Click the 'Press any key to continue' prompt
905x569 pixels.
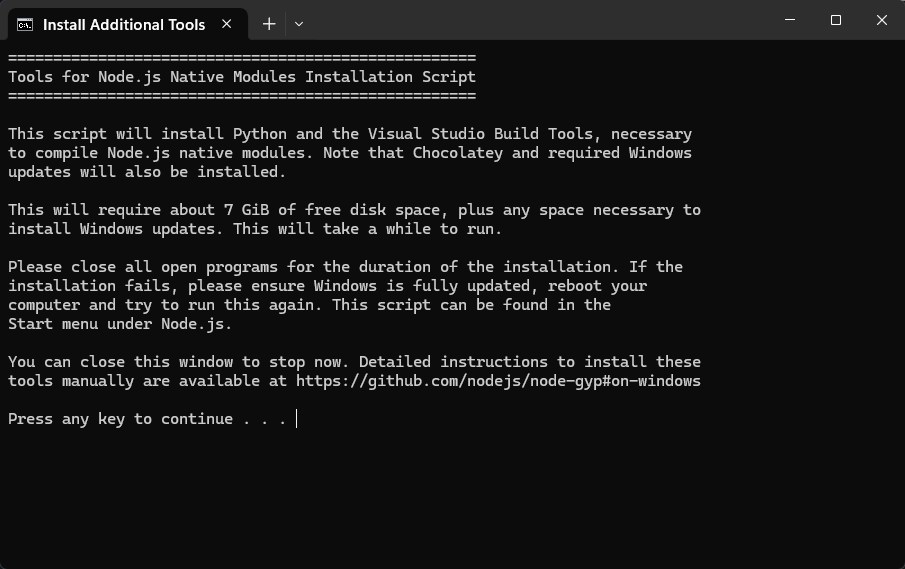click(147, 419)
